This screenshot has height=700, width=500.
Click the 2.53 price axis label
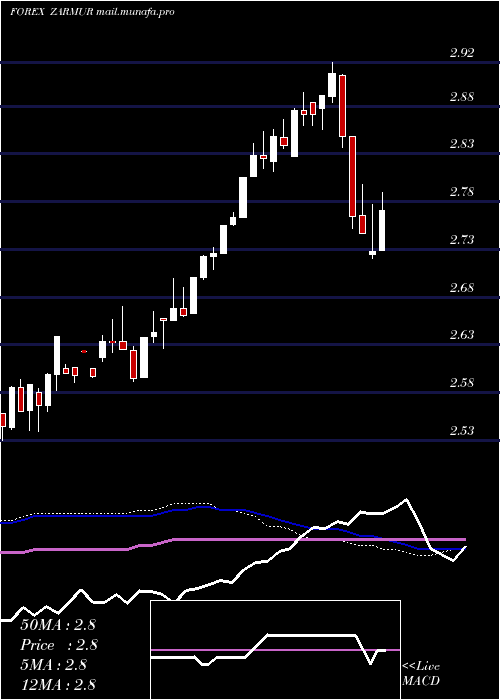pyautogui.click(x=462, y=430)
